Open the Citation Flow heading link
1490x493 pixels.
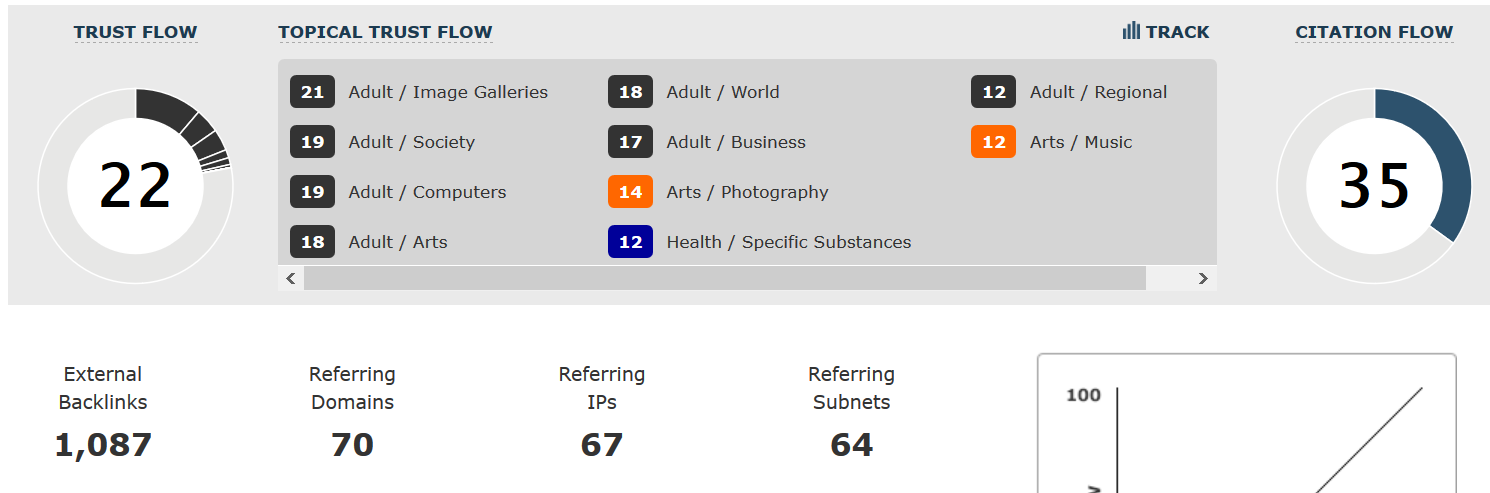coord(1374,32)
